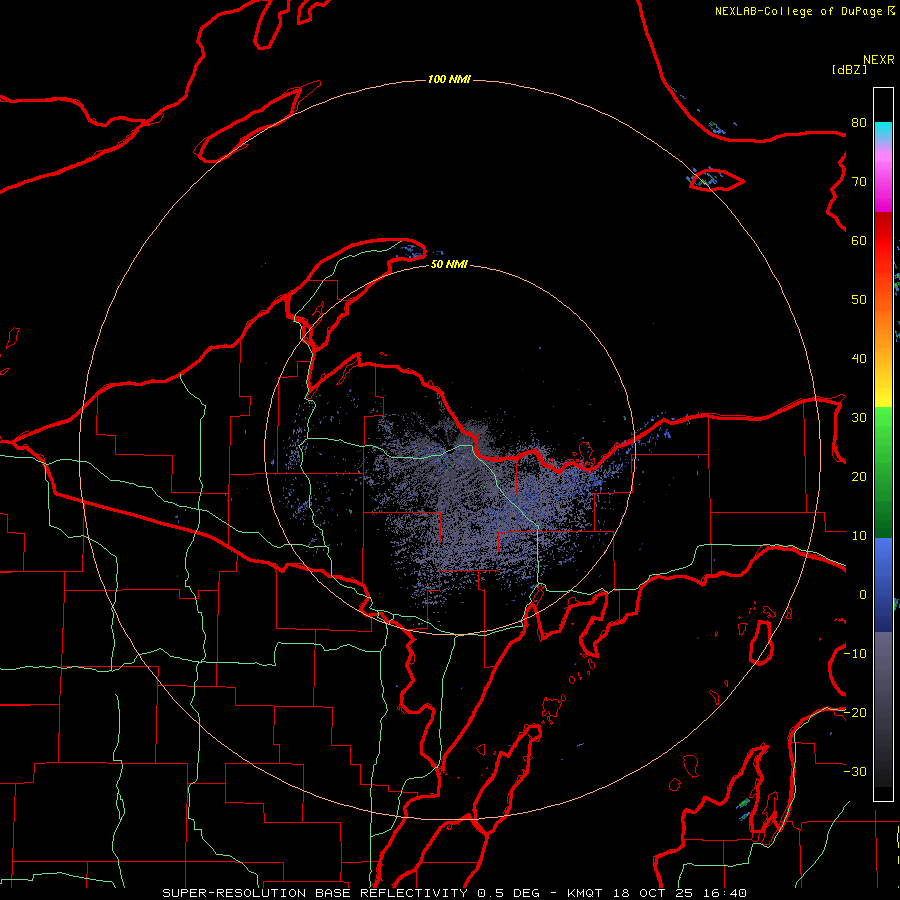Click the 60 value on color scale

[x=859, y=240]
